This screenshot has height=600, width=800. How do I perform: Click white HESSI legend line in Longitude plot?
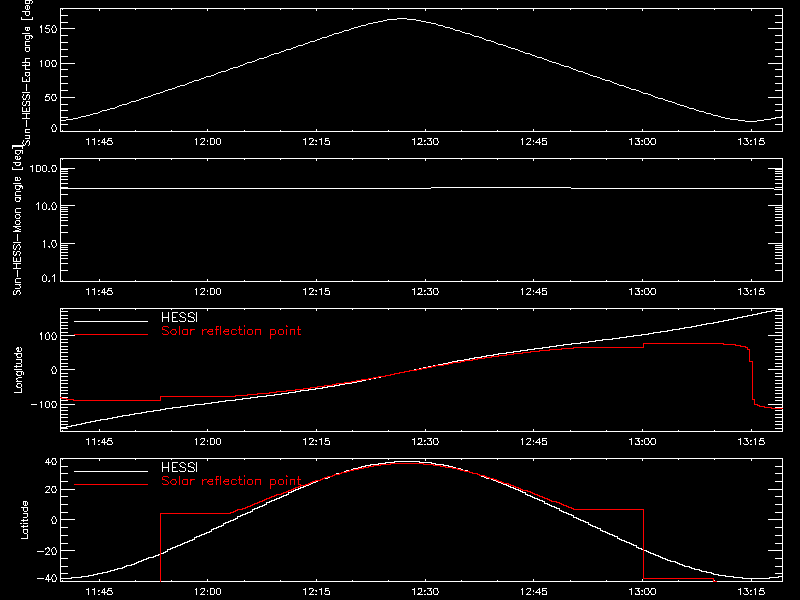point(111,321)
